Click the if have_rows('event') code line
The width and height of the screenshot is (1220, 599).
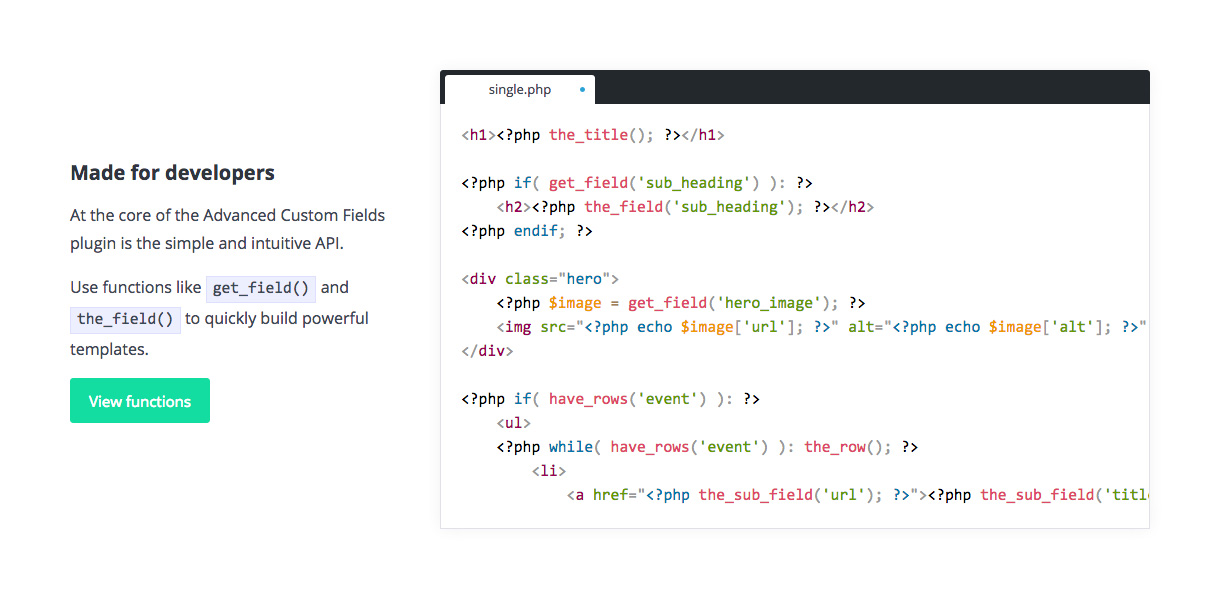(611, 399)
